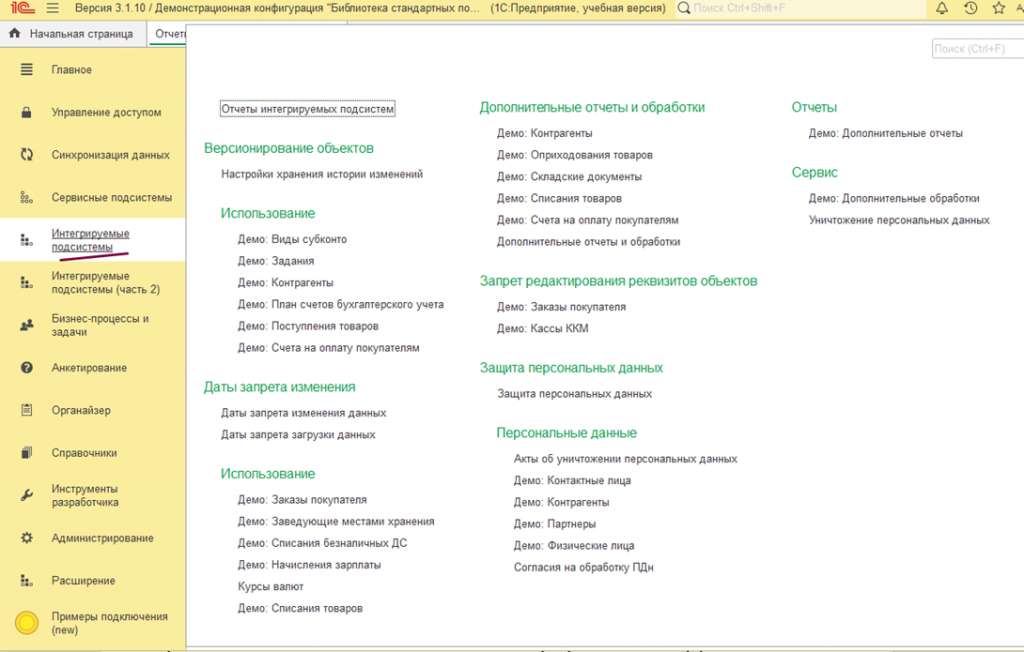Click the Интегрируемые подсистемы section icon
This screenshot has width=1024, height=652.
coord(27,240)
